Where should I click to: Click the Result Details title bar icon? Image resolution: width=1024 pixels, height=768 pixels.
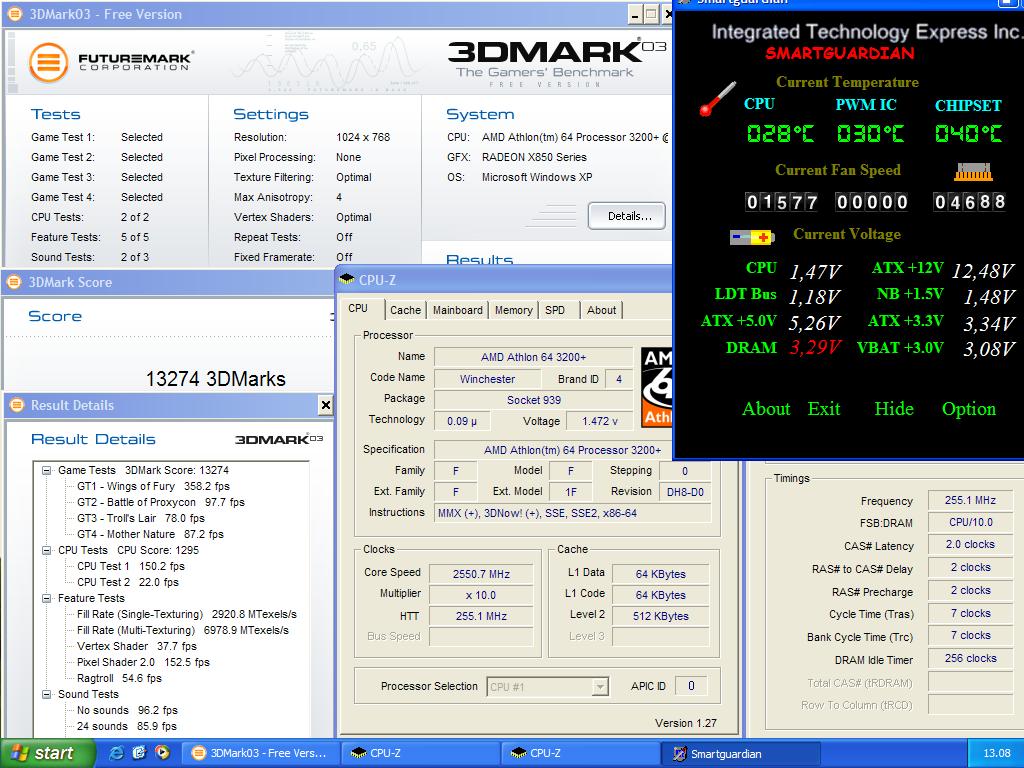(x=16, y=405)
